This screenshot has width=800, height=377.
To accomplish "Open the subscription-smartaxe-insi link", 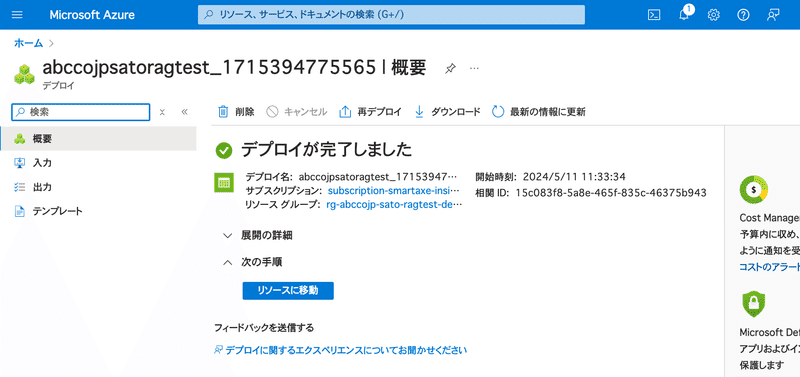I will (393, 191).
